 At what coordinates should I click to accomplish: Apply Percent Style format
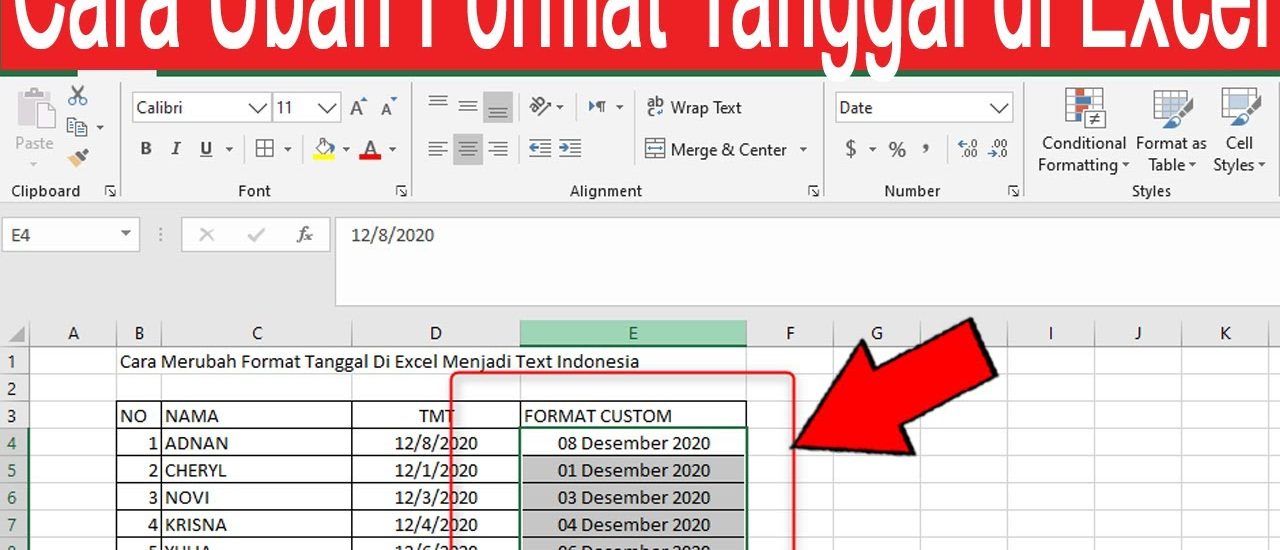(897, 149)
